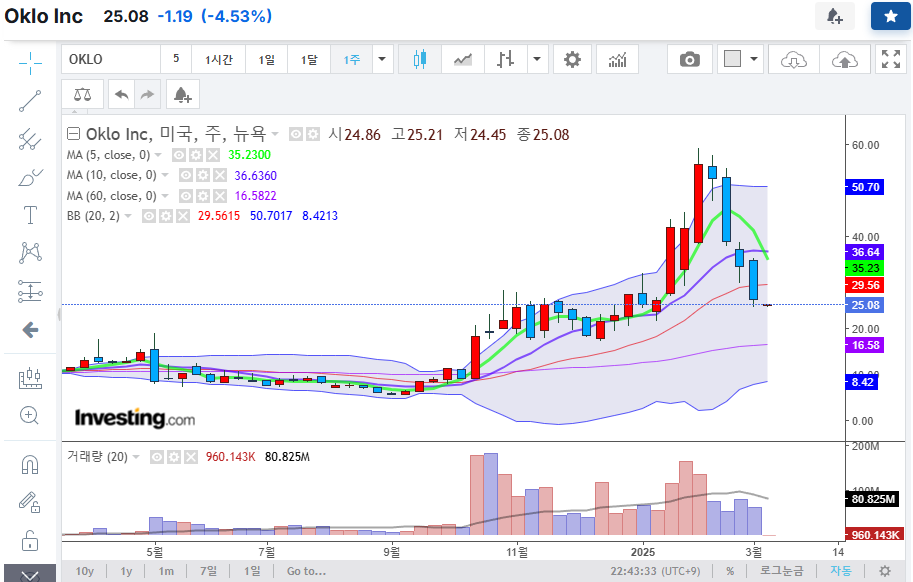Open 거래량 (20) dropdown arrow
This screenshot has width=913, height=582.
(136, 457)
